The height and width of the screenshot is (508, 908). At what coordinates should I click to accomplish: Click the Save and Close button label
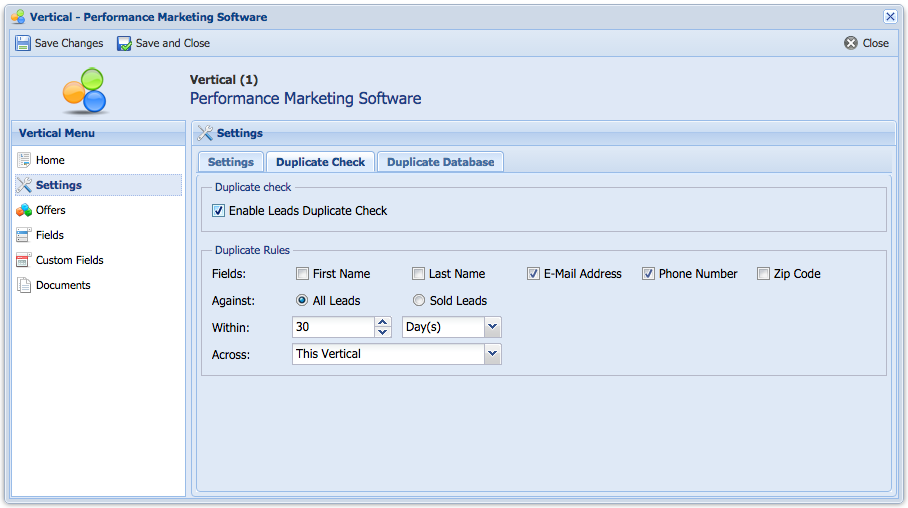[x=173, y=43]
